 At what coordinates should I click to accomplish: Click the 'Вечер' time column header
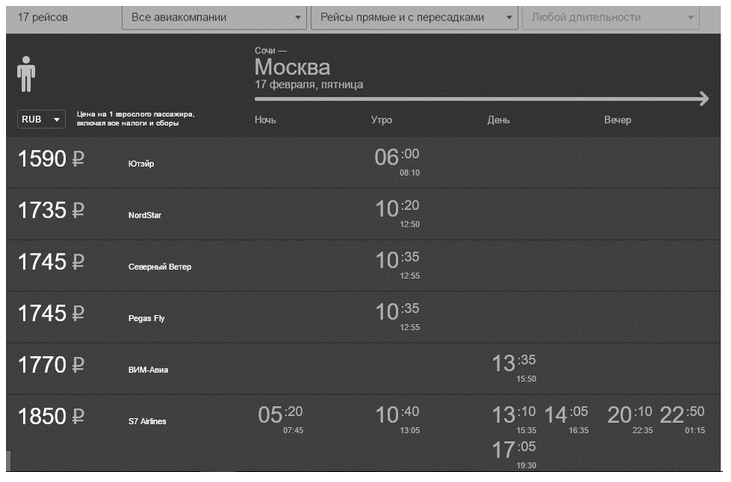click(618, 120)
